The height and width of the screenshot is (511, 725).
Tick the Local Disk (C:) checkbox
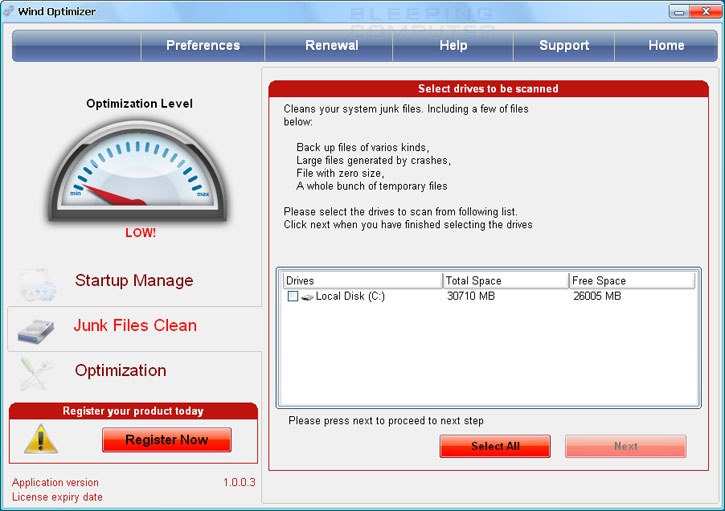pyautogui.click(x=292, y=297)
